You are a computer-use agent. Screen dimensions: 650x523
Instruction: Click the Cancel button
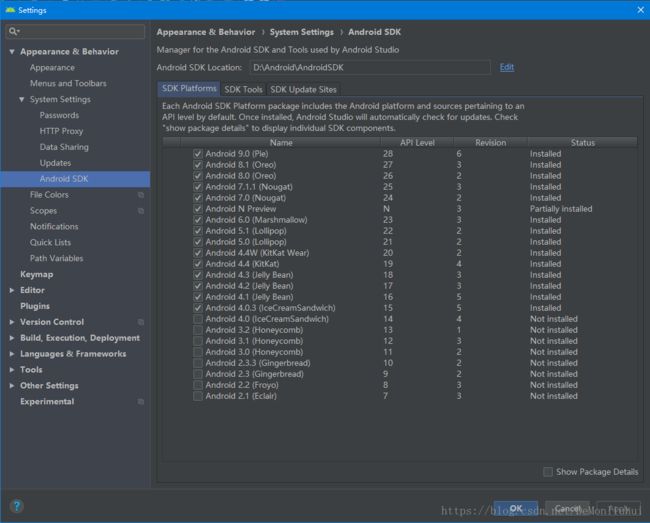click(568, 508)
